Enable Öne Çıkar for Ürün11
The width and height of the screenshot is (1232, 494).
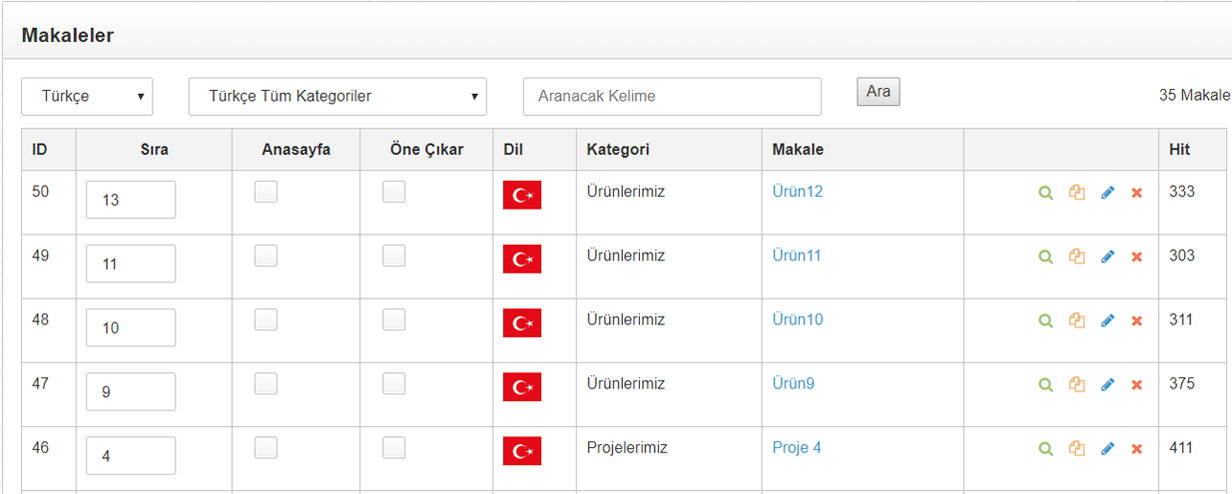pyautogui.click(x=394, y=256)
